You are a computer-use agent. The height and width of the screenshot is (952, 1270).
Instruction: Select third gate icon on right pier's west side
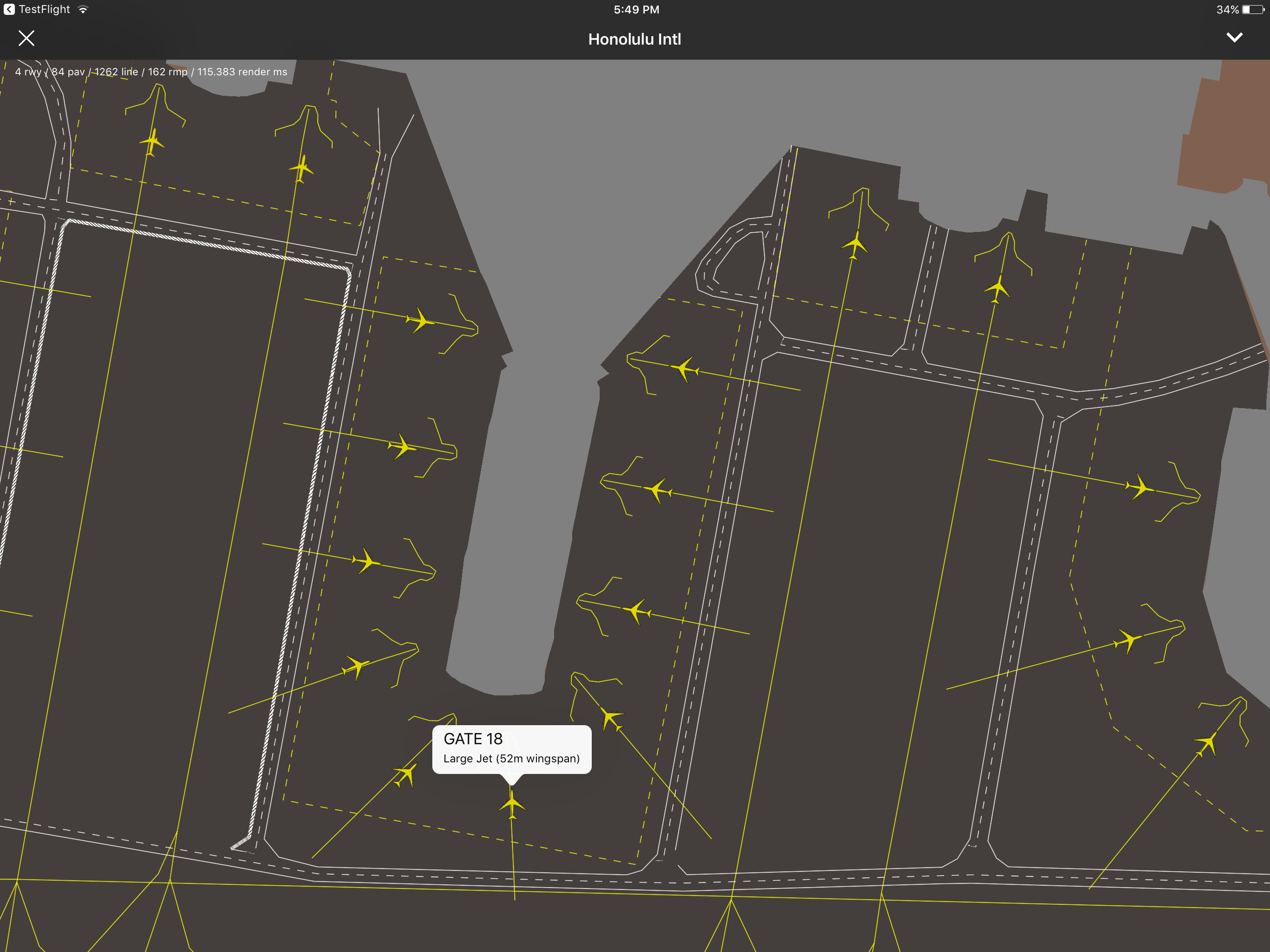[x=636, y=611]
